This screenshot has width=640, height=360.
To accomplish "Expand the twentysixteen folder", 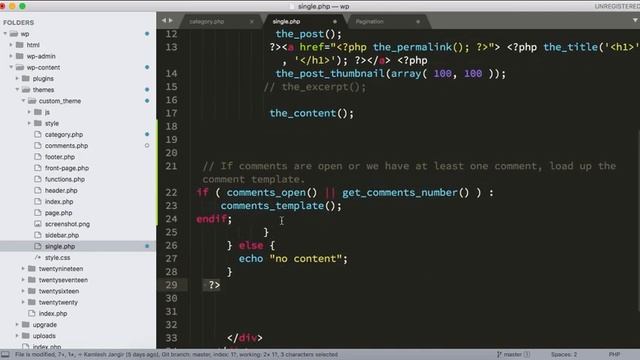I will [x=23, y=291].
